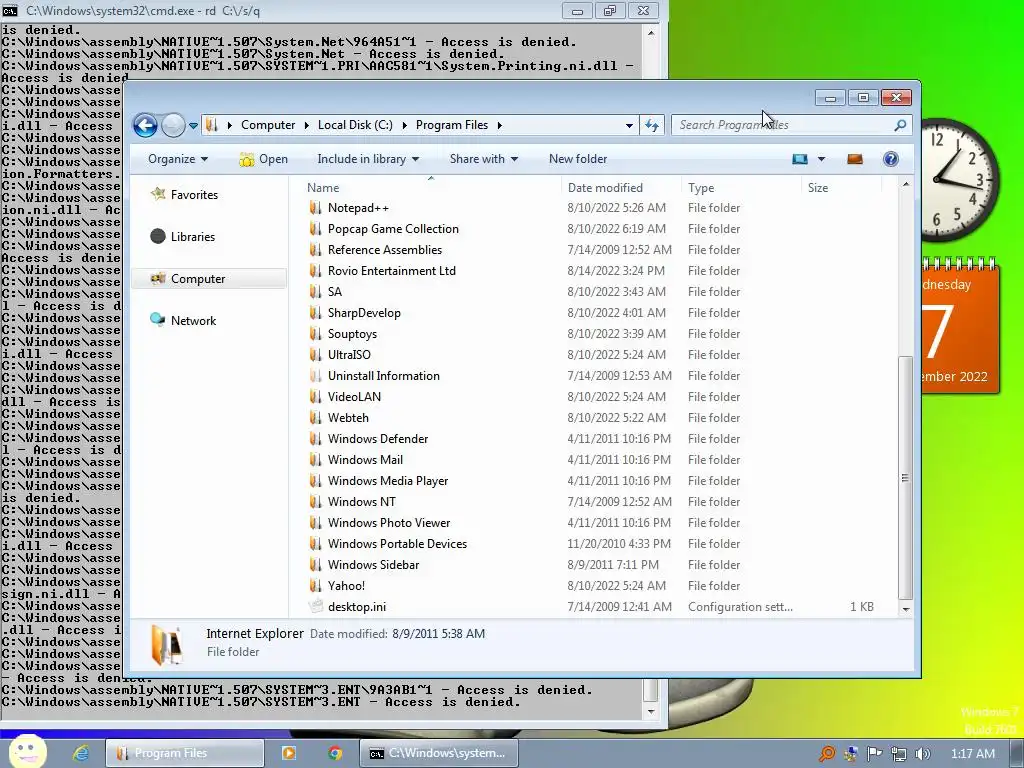Switch to the cmd.exe taskbar button
The height and width of the screenshot is (768, 1024).
[x=439, y=753]
